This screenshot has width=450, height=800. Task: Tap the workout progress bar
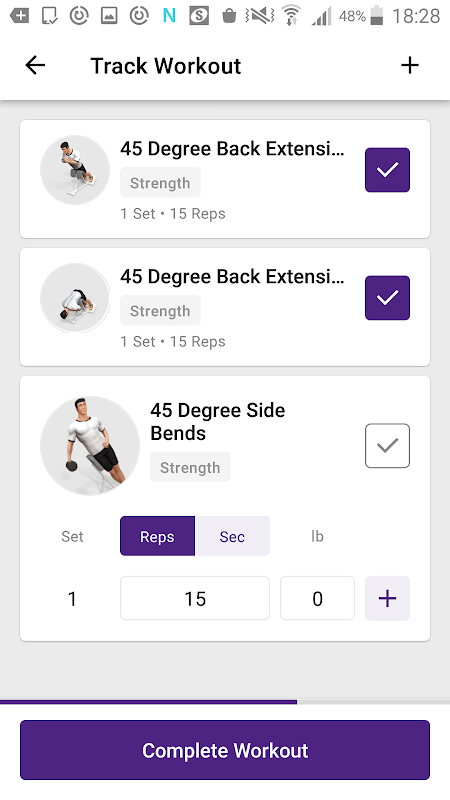pyautogui.click(x=225, y=702)
